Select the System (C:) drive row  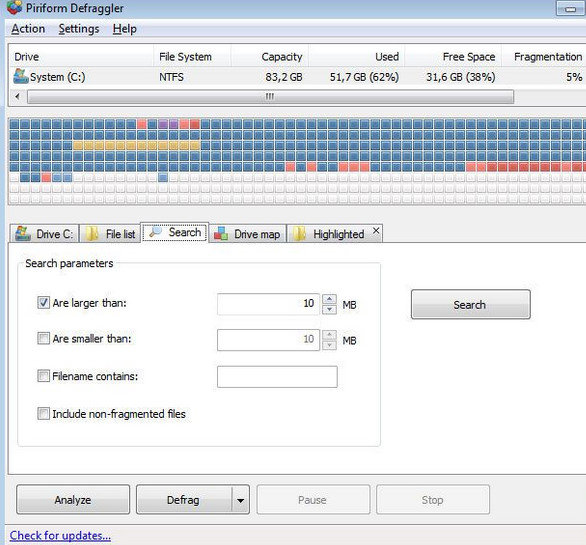click(x=298, y=77)
